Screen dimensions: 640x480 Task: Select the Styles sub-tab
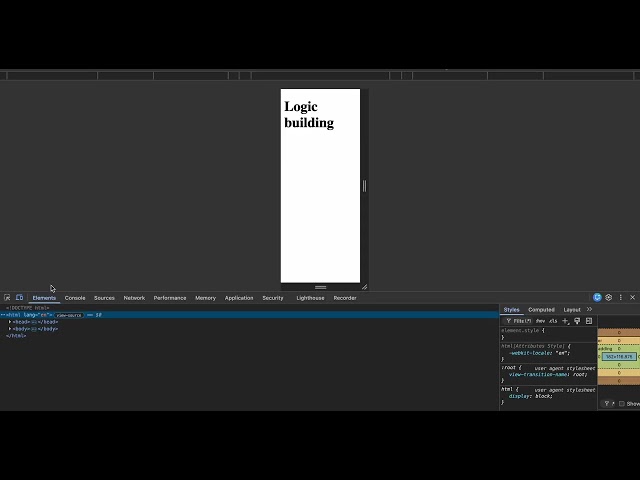(x=511, y=310)
